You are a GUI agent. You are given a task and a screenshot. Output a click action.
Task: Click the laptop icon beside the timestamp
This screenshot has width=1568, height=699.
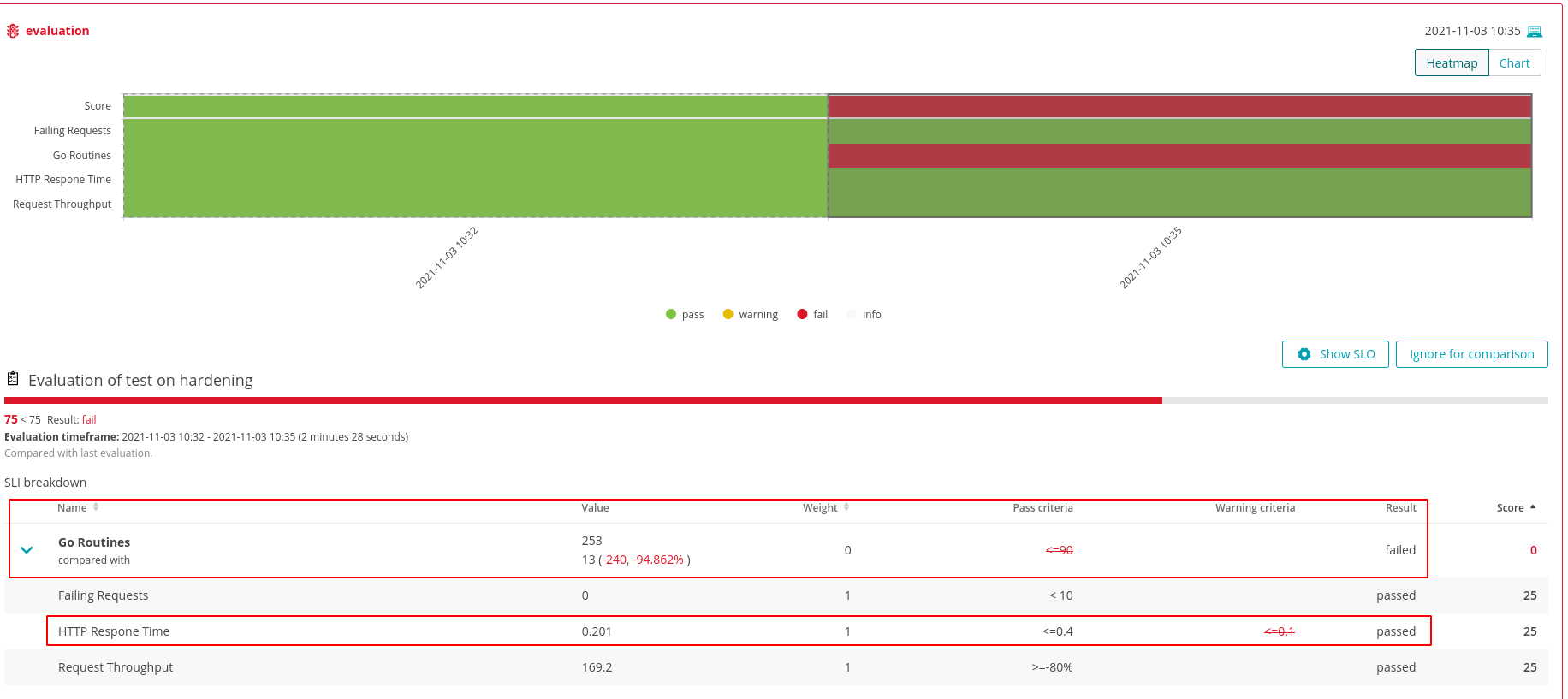coord(1535,32)
